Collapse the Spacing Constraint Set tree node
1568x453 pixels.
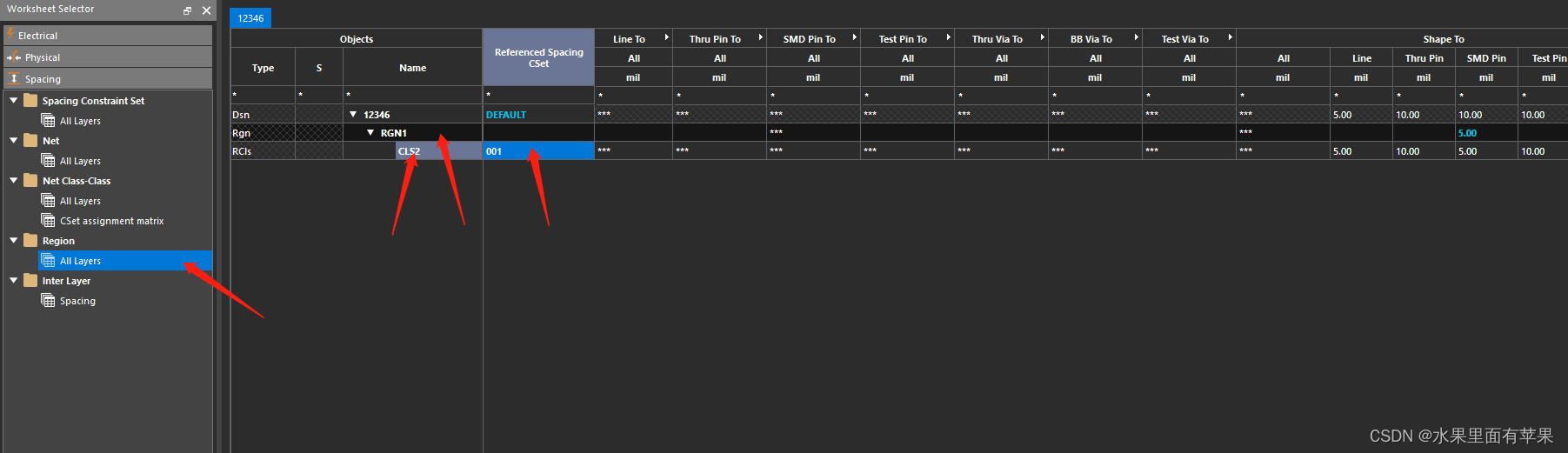tap(14, 101)
